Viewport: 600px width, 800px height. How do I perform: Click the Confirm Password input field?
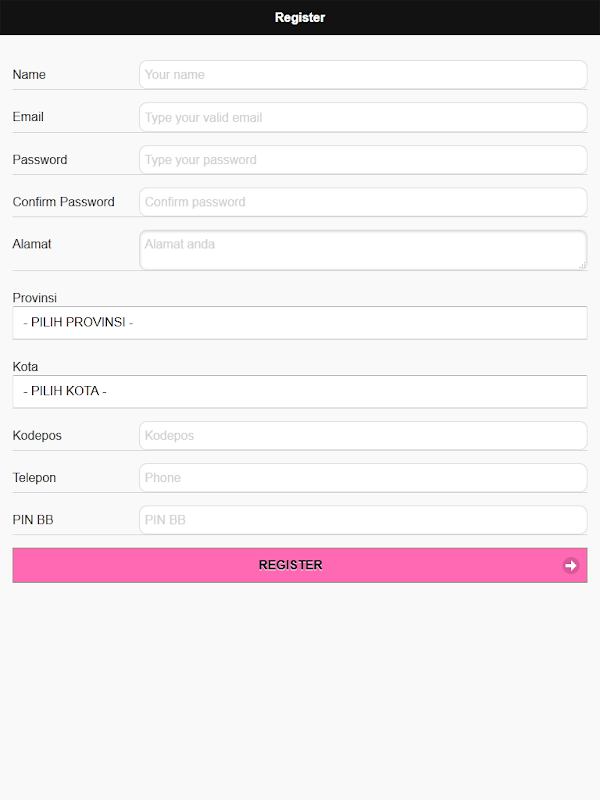(x=362, y=202)
